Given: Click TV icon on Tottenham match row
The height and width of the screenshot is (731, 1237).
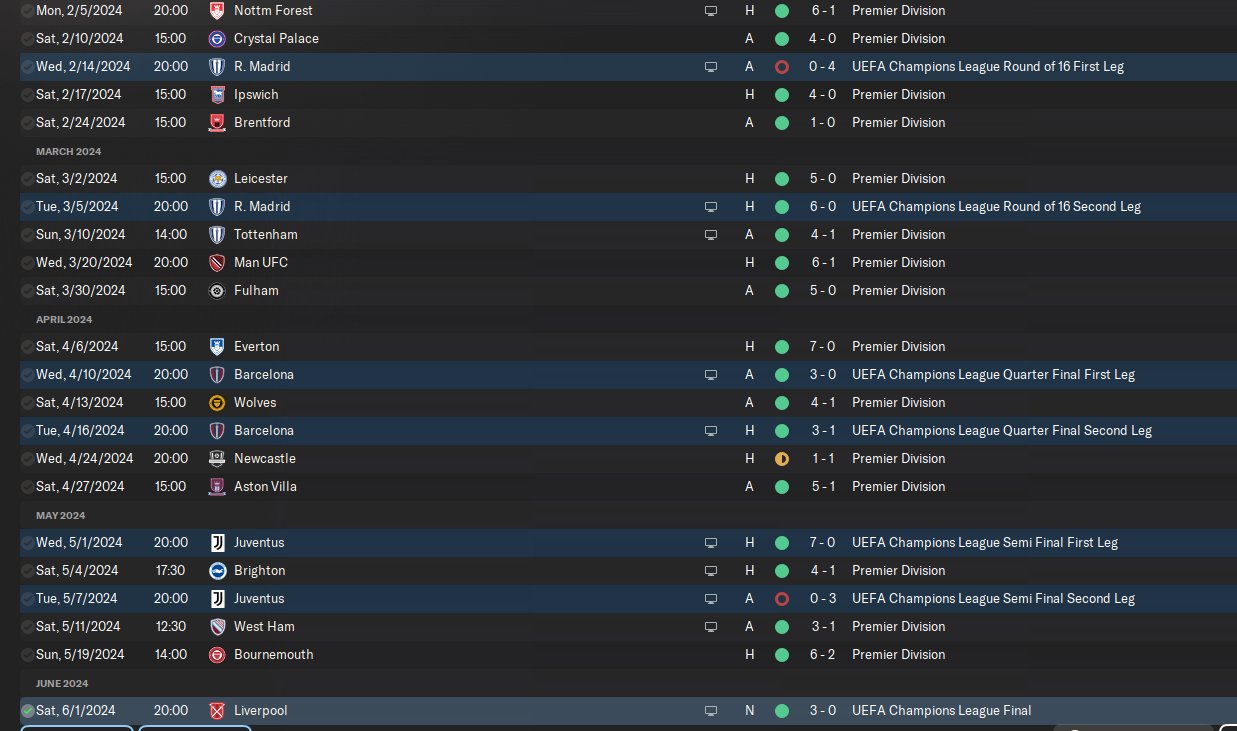Looking at the screenshot, I should pyautogui.click(x=711, y=234).
